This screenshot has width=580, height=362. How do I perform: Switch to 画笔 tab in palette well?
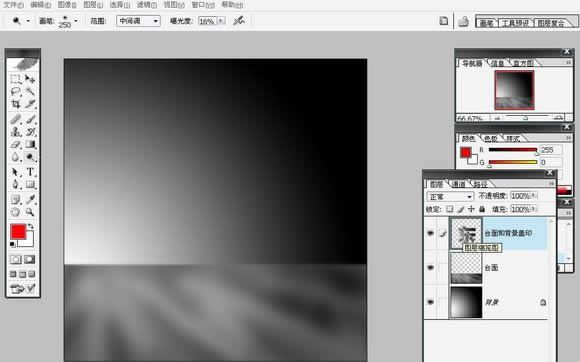(486, 23)
